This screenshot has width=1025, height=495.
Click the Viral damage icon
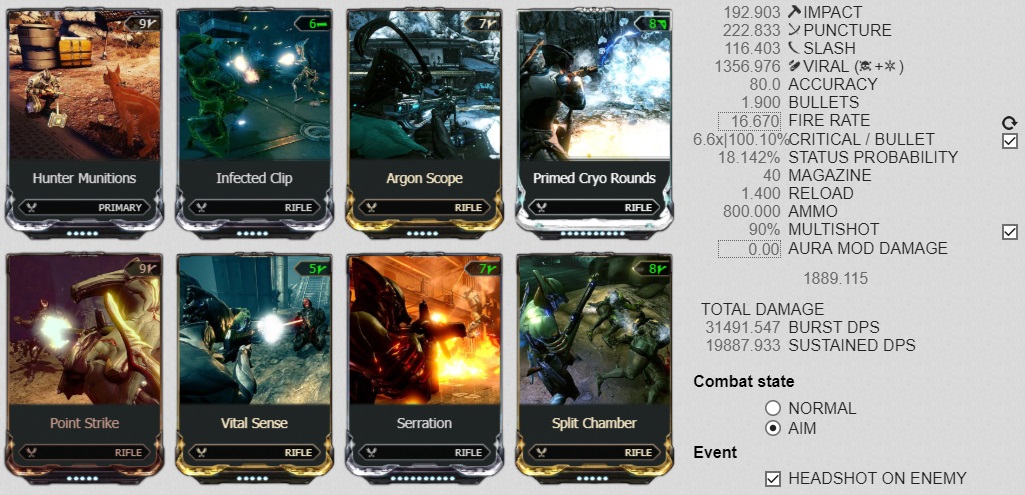(x=794, y=66)
